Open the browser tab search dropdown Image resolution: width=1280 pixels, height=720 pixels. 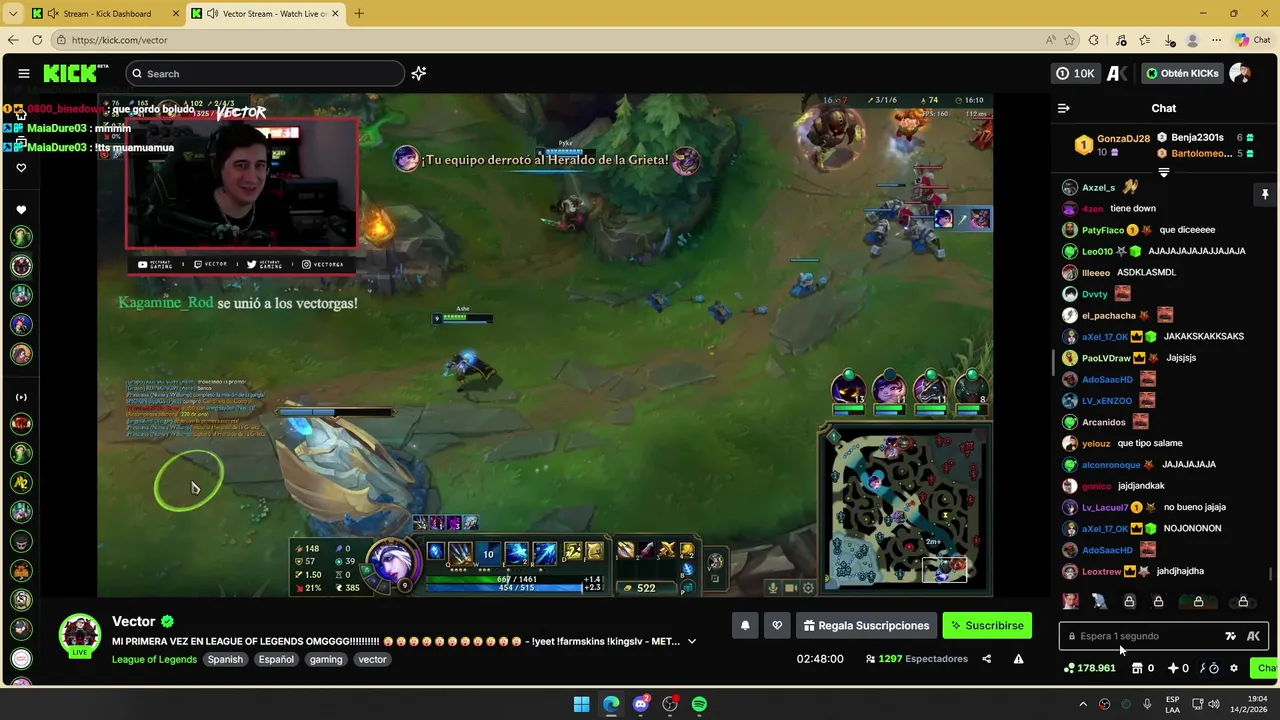(12, 14)
